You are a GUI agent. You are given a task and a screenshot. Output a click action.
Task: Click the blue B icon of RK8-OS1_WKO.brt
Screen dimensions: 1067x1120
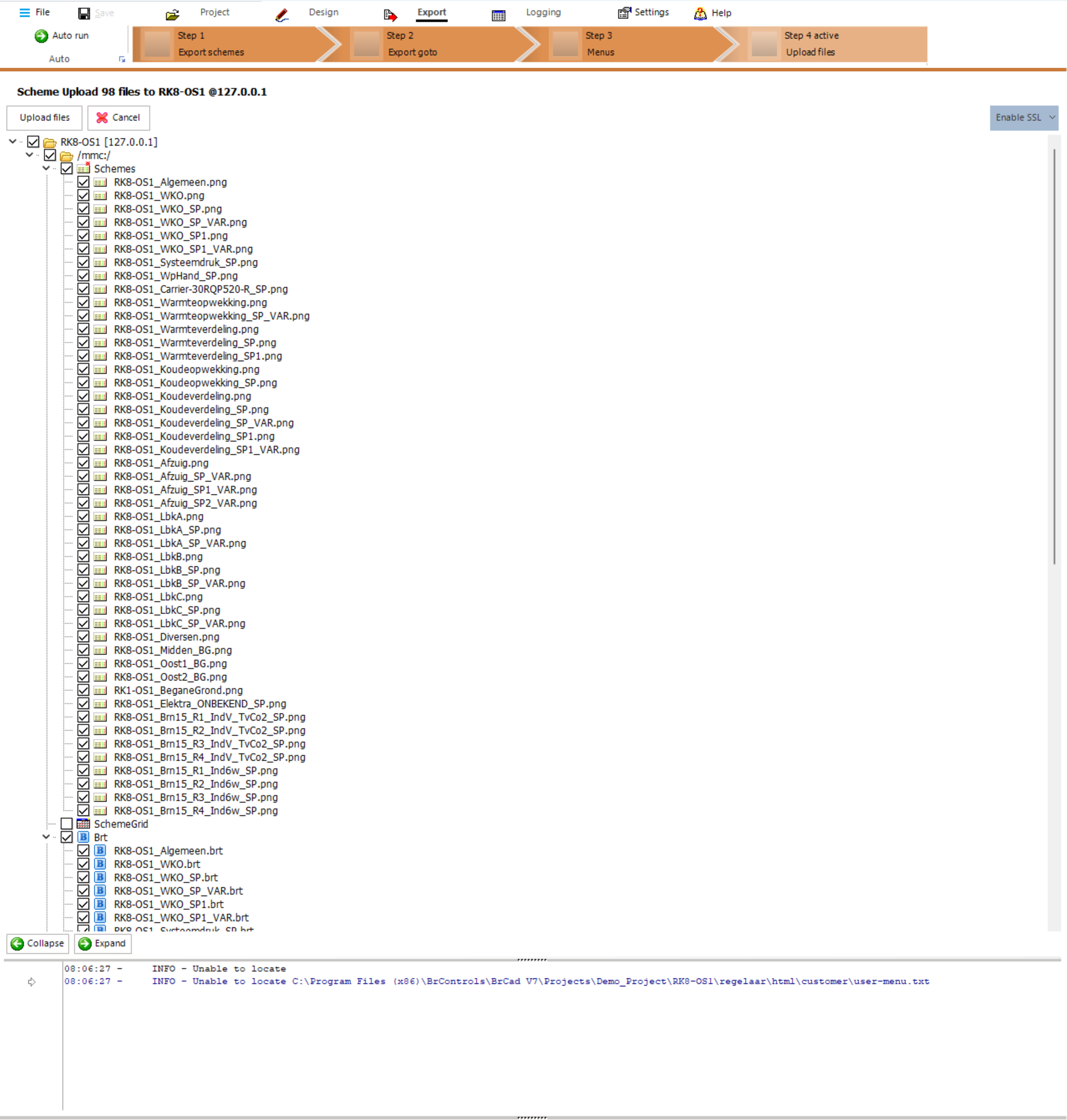point(100,864)
